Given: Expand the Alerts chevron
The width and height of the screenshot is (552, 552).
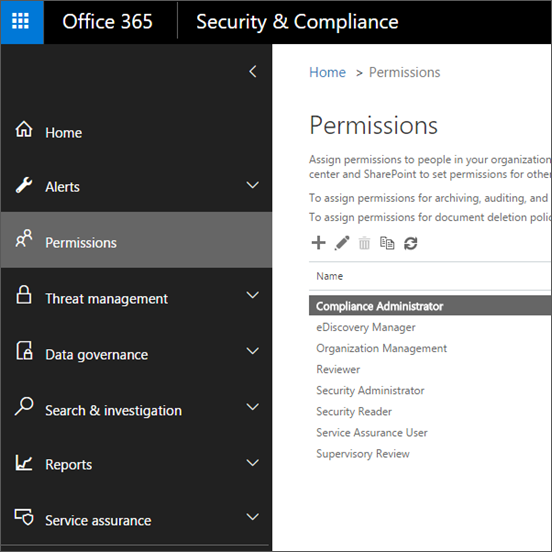Looking at the screenshot, I should coord(252,185).
